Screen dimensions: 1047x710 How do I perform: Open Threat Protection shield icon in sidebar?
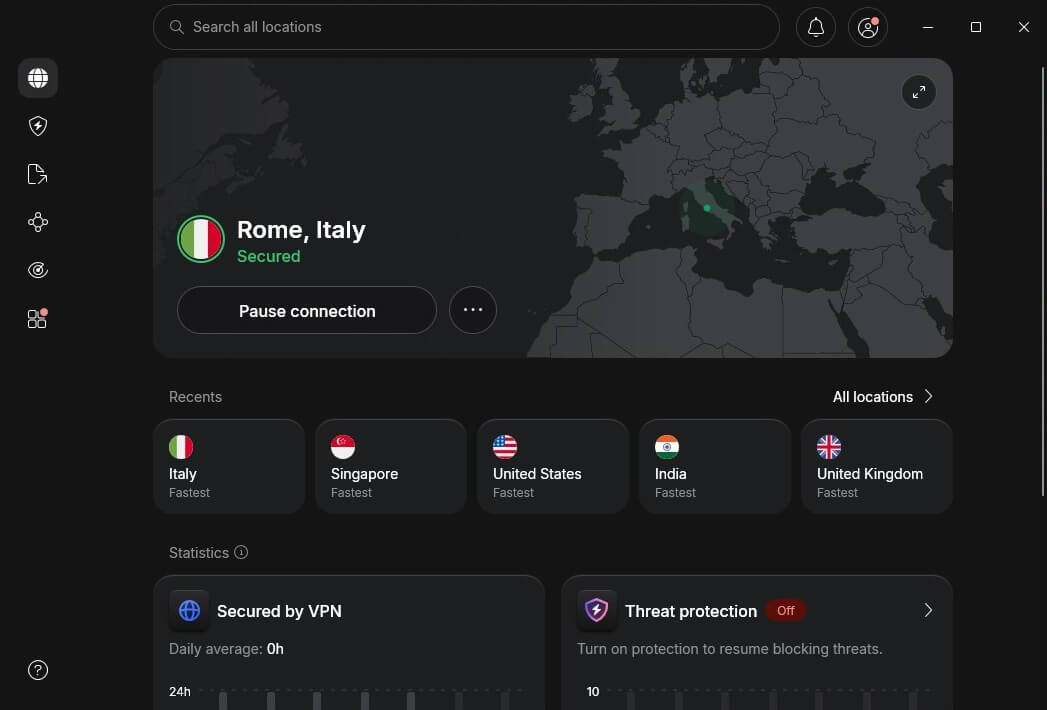(38, 126)
